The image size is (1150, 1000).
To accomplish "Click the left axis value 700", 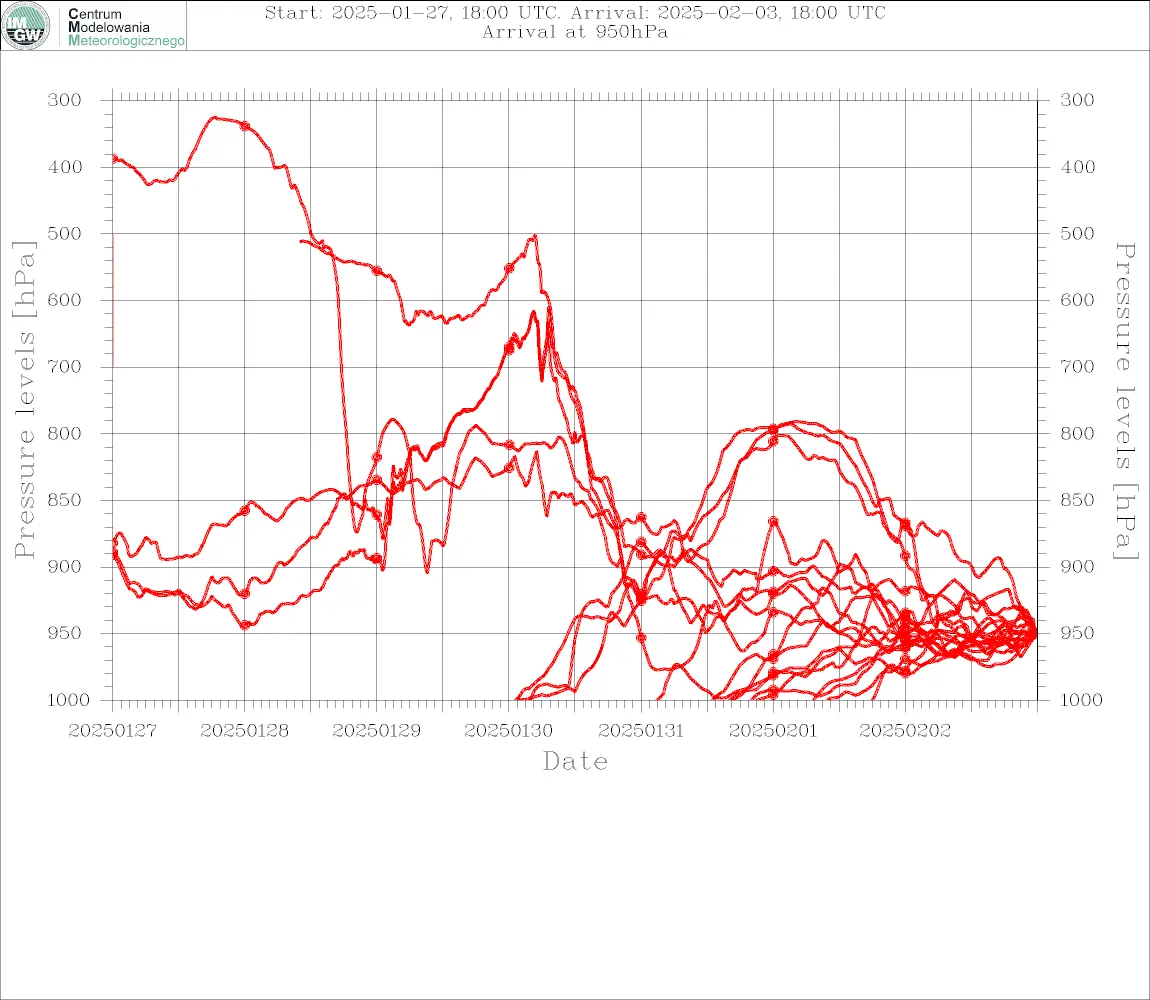I will pos(65,366).
